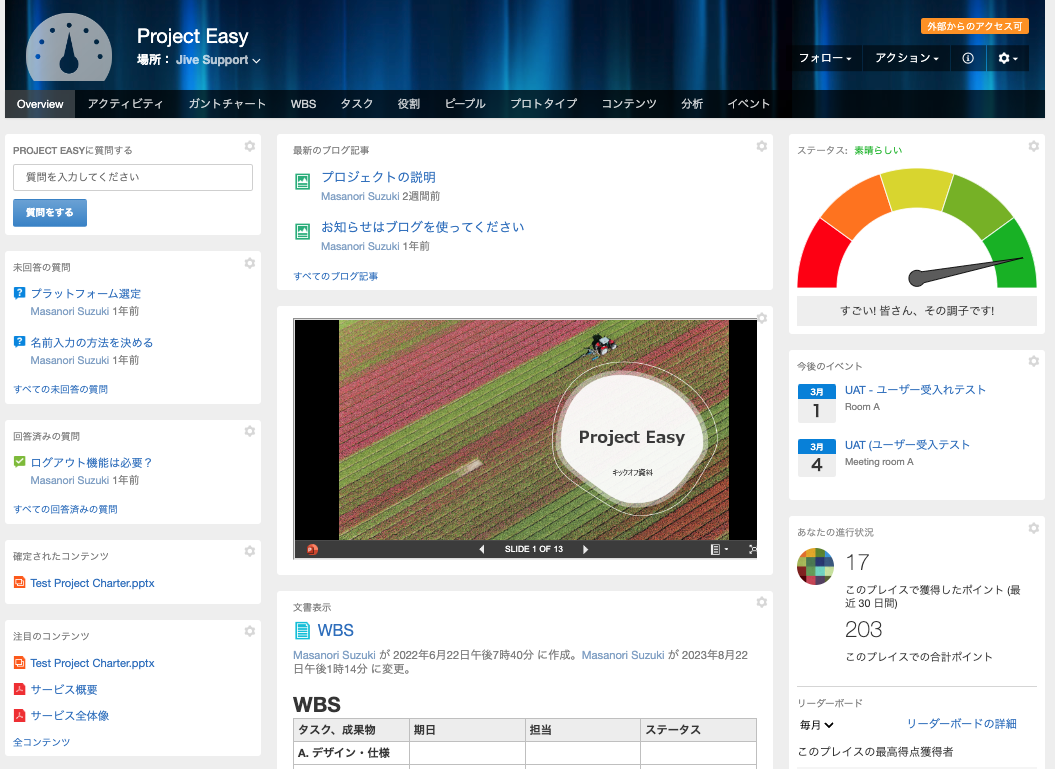Go to the previous slide in the viewer
1055x769 pixels.
click(481, 549)
